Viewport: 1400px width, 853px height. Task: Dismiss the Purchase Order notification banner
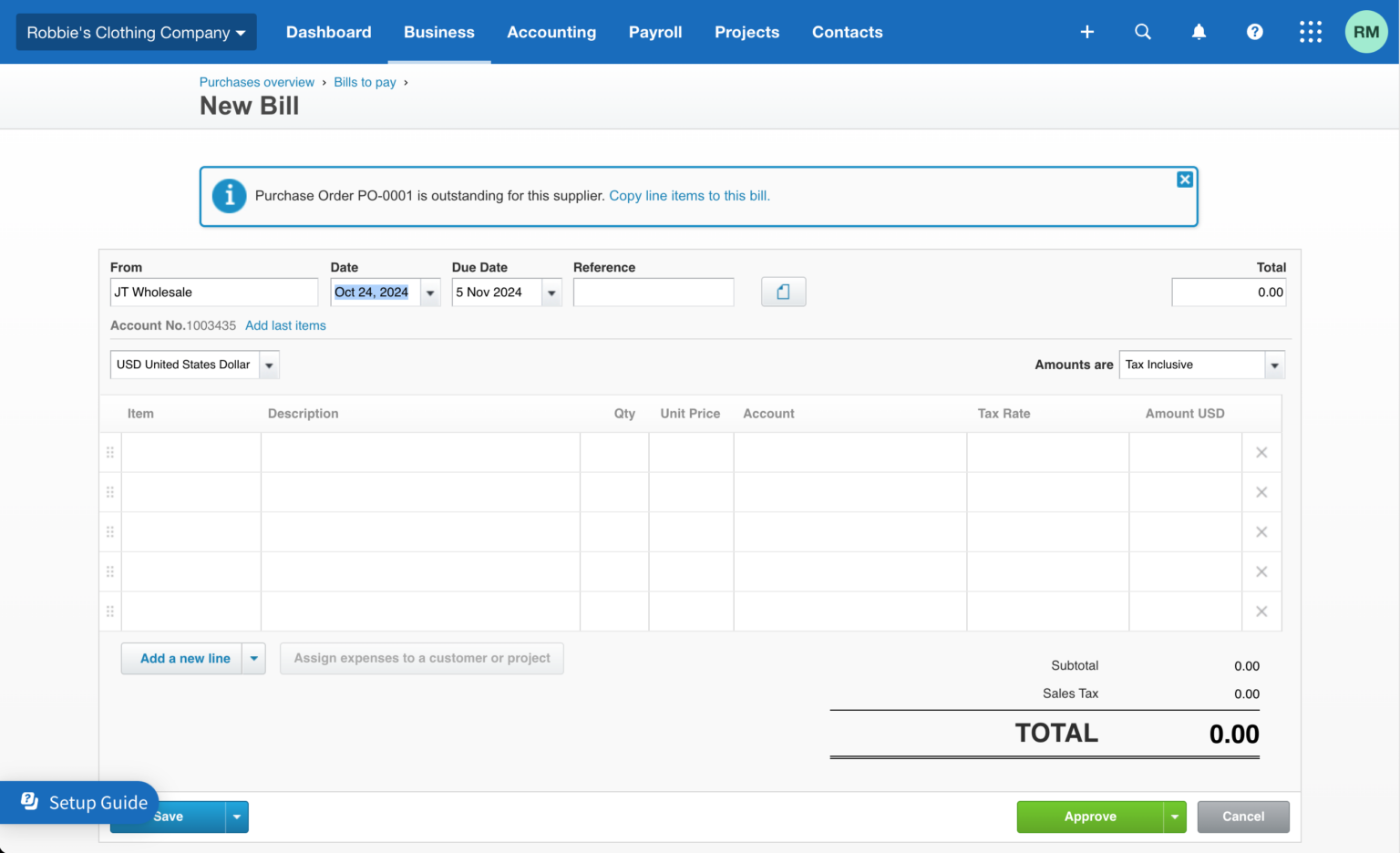tap(1185, 179)
